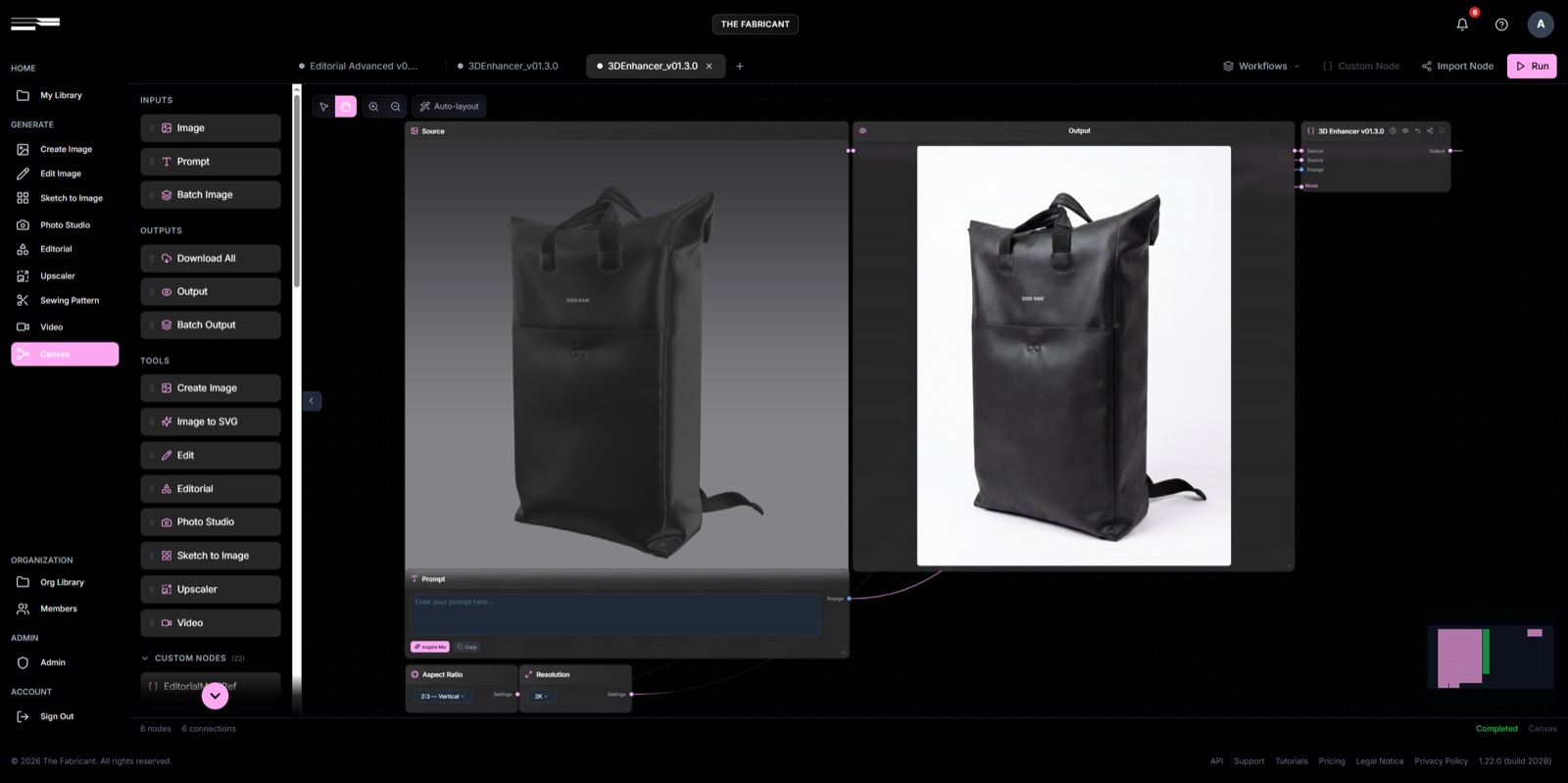Run the workflow

click(1532, 67)
